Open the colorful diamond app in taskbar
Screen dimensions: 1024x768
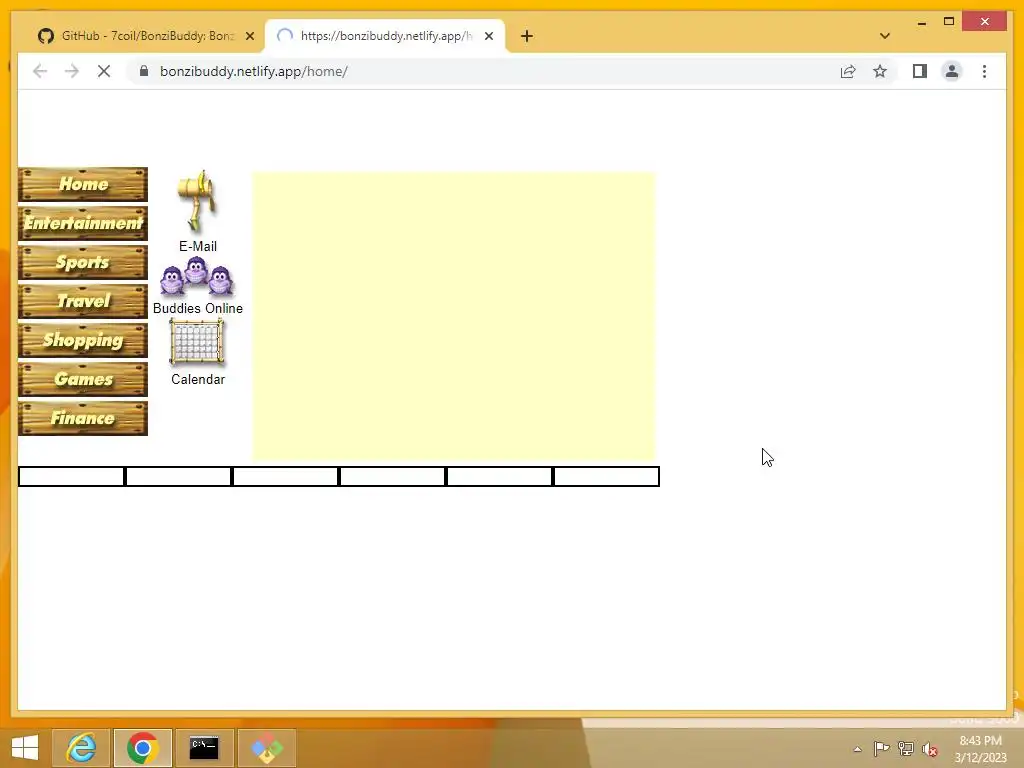point(266,747)
